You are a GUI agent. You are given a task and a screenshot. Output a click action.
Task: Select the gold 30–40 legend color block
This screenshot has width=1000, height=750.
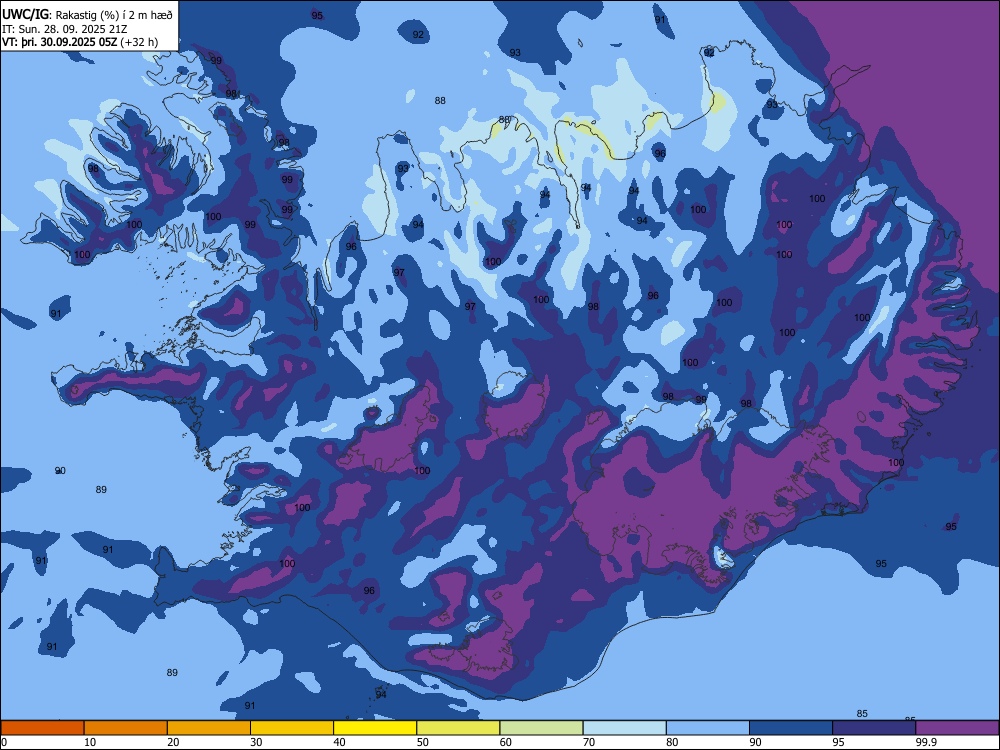click(x=292, y=728)
